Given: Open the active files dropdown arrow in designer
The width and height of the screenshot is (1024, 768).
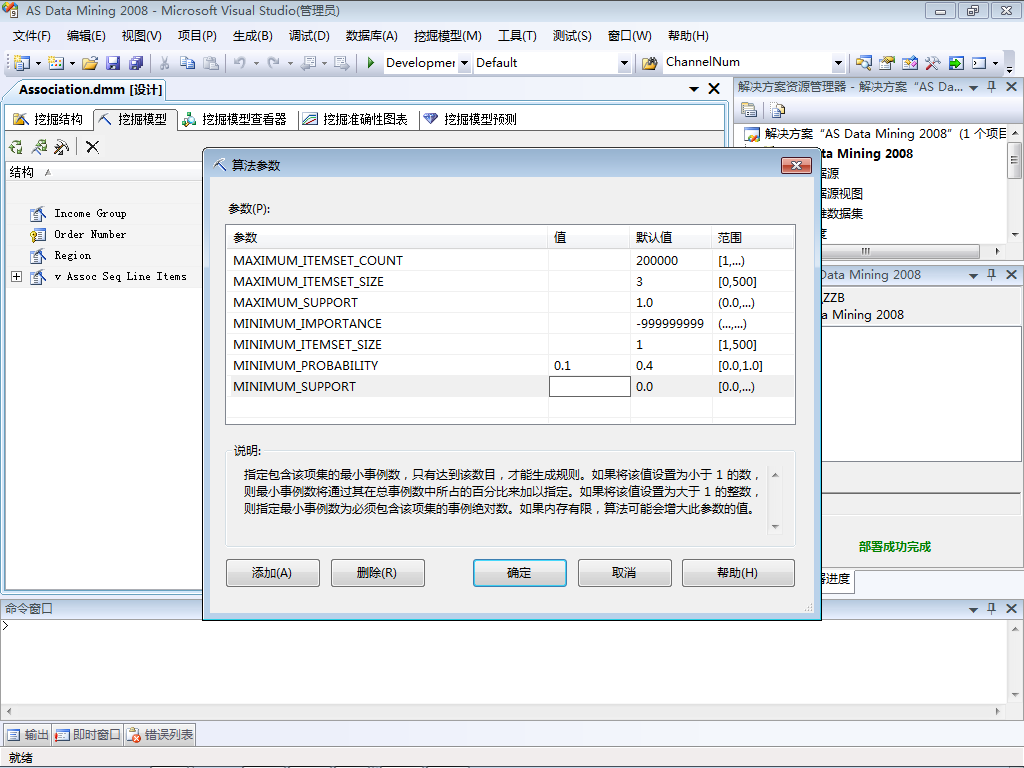Looking at the screenshot, I should click(x=694, y=89).
